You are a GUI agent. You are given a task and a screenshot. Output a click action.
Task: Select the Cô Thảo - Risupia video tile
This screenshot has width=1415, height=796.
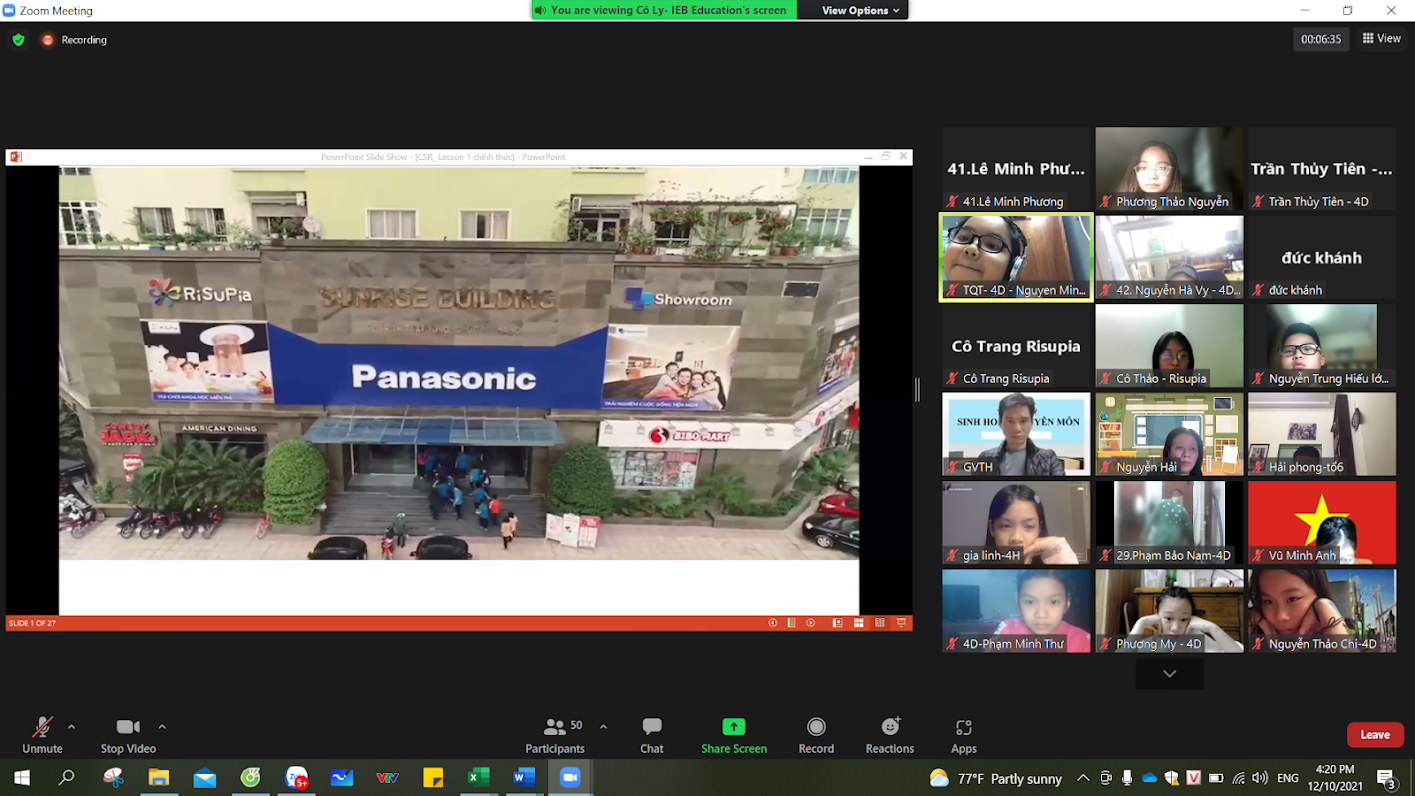[1169, 345]
